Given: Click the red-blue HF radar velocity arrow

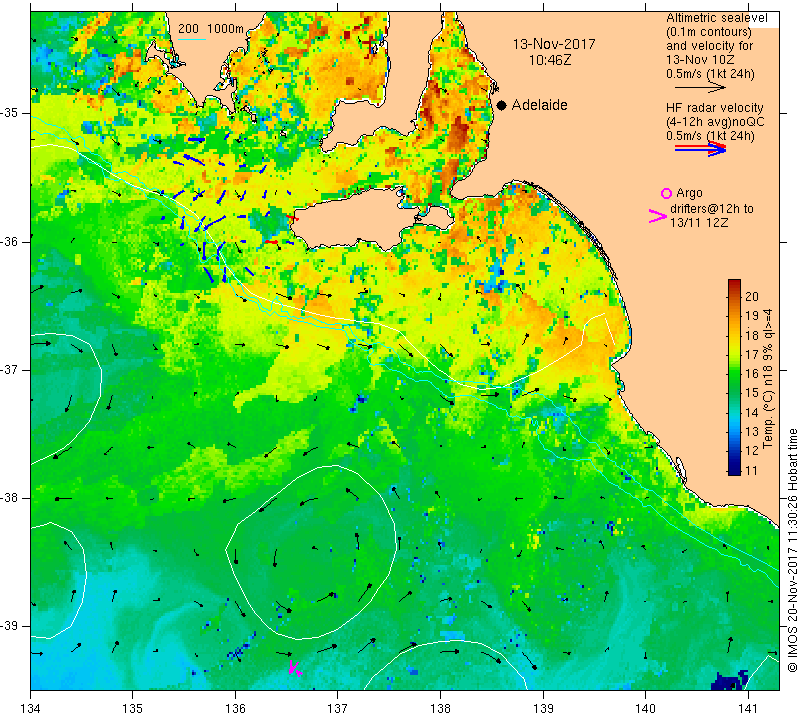Looking at the screenshot, I should pos(700,149).
